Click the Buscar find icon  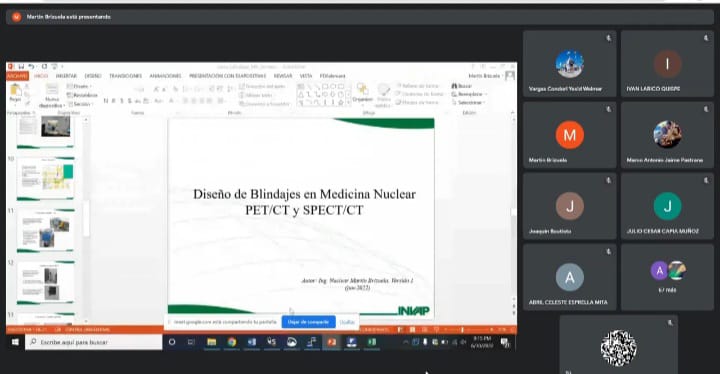(454, 86)
